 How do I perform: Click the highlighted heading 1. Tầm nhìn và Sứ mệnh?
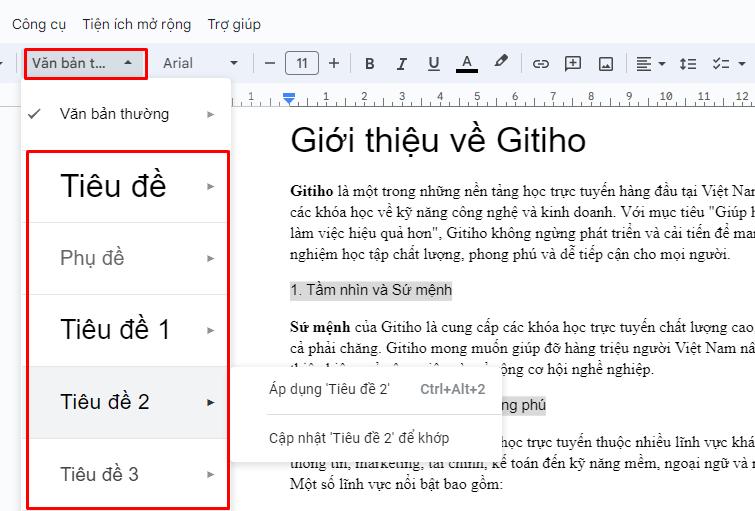point(371,290)
